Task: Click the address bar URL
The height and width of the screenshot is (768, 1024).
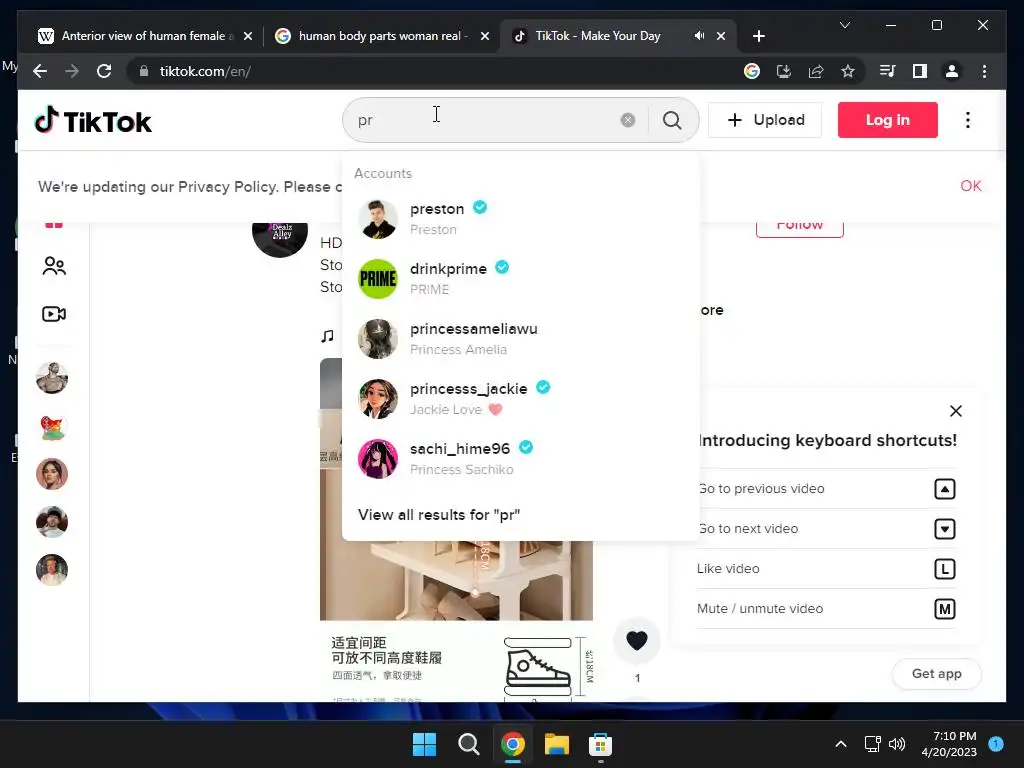Action: (x=205, y=71)
